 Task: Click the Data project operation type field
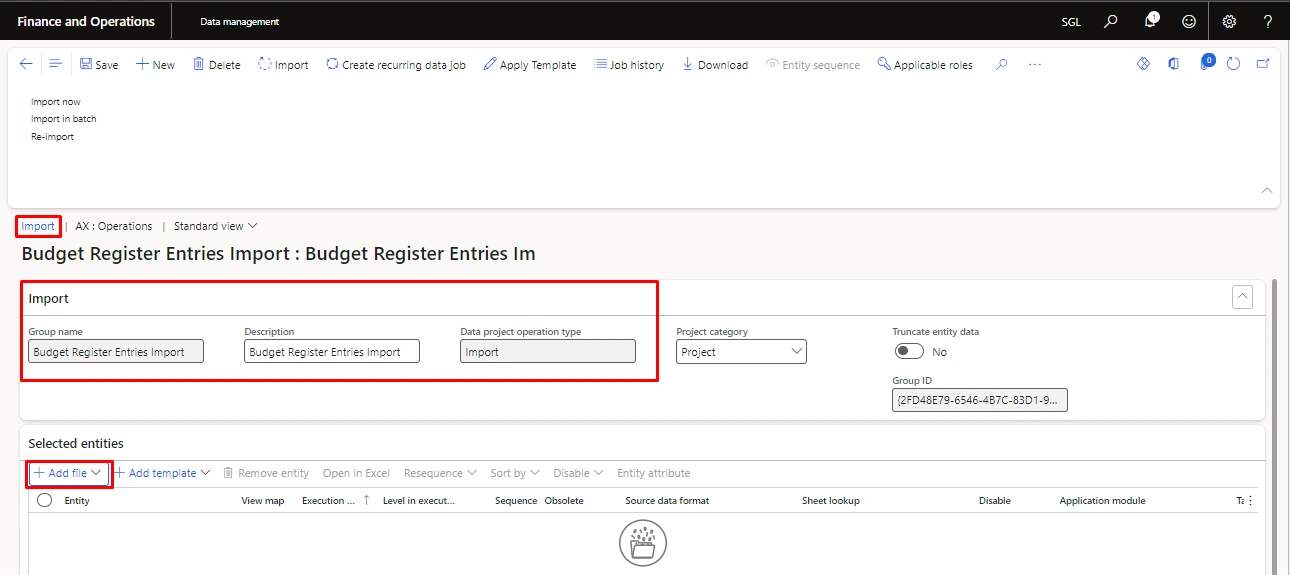pos(548,351)
